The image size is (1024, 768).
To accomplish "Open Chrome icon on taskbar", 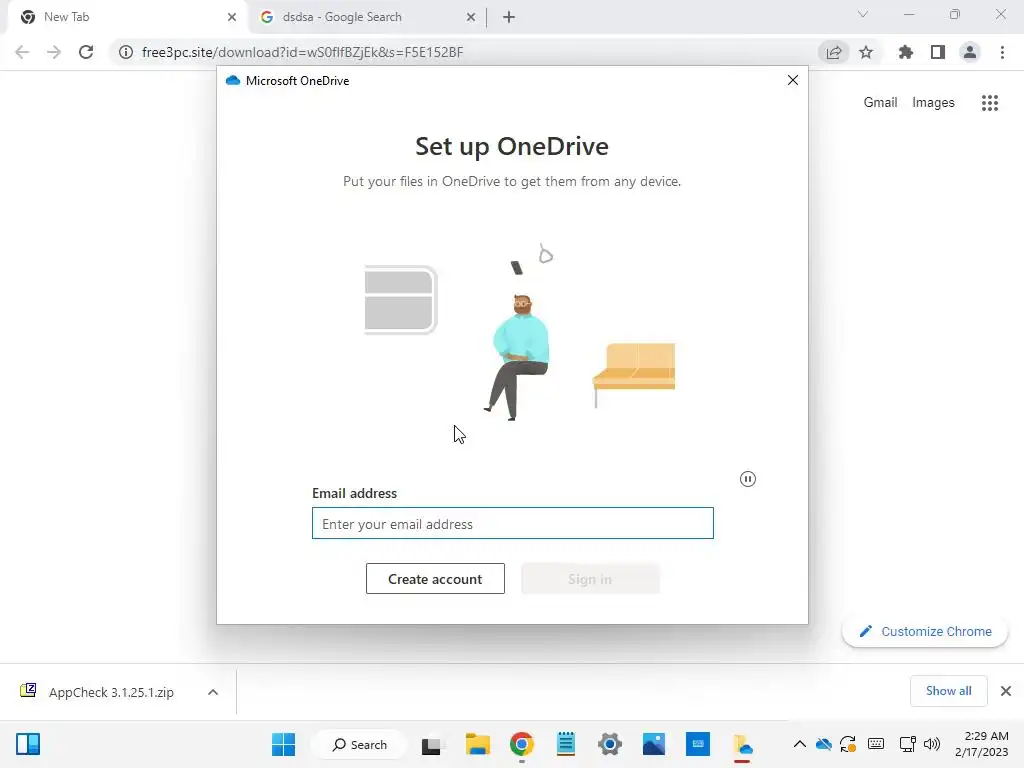I will (x=522, y=744).
